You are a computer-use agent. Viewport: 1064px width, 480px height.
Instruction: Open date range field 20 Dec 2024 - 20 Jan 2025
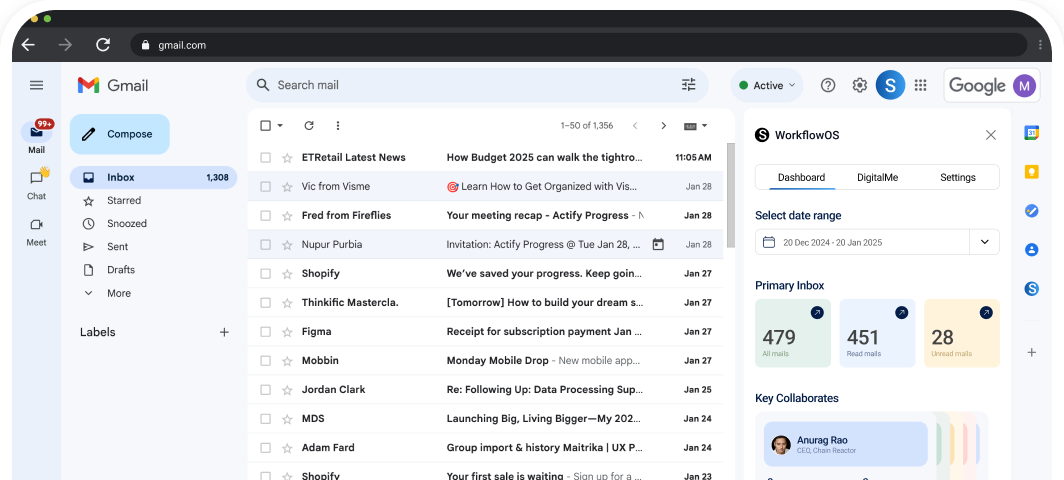click(862, 242)
